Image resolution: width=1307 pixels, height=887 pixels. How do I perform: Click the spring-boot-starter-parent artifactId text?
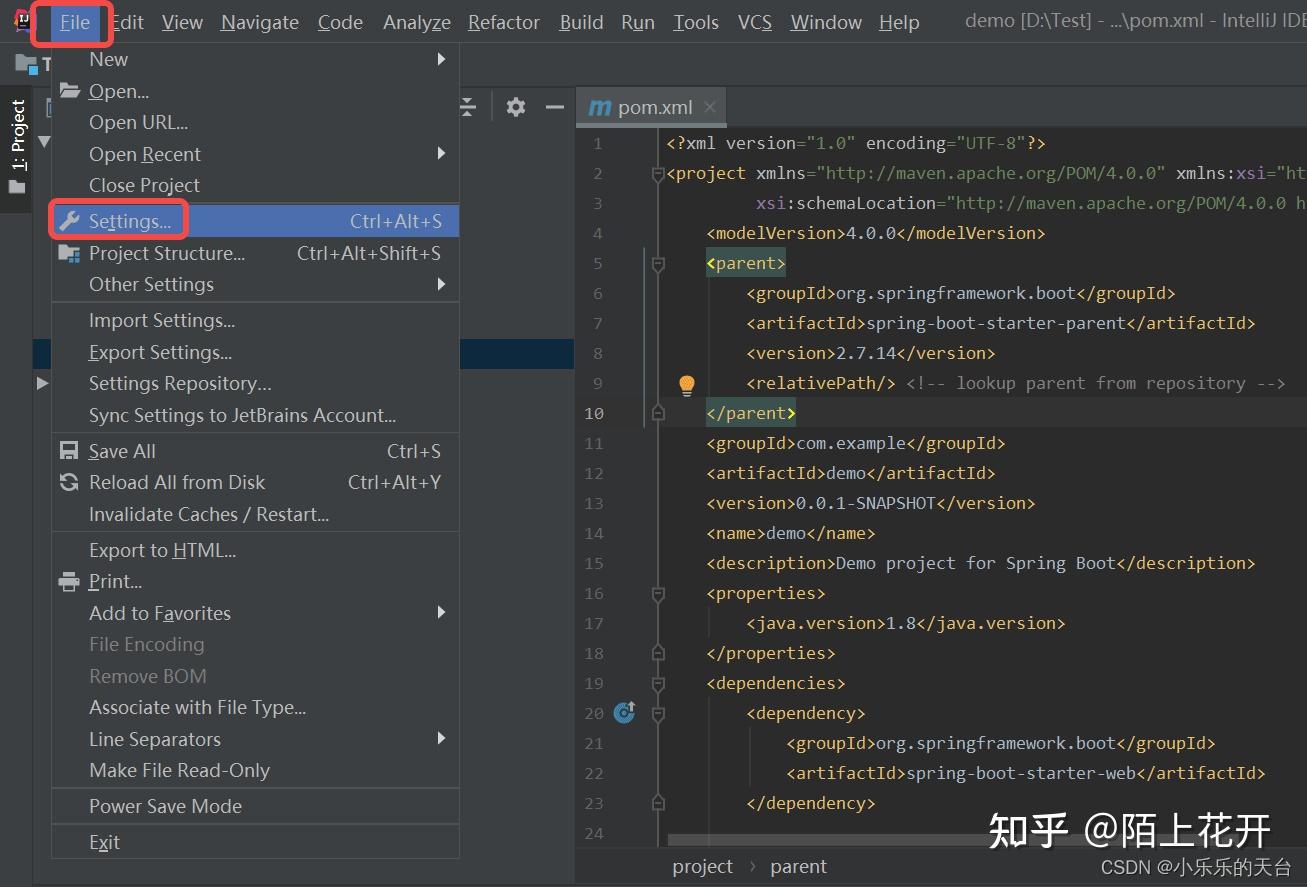[996, 323]
